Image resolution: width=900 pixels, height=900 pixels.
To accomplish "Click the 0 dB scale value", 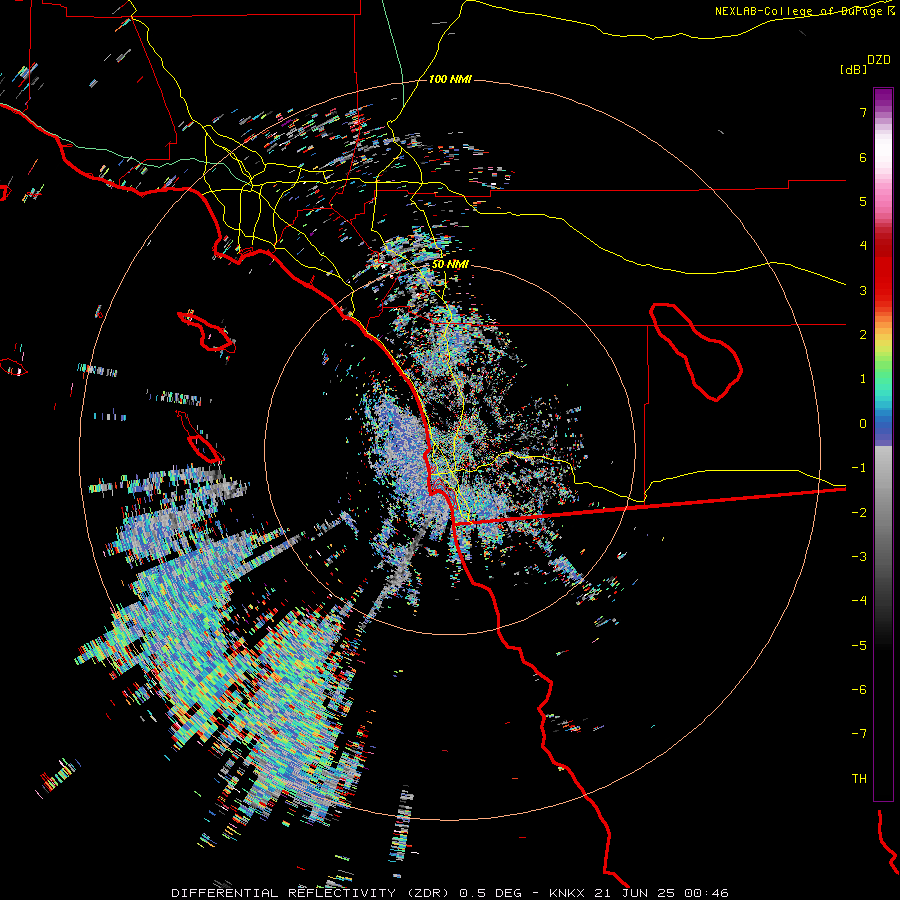I will coord(863,424).
